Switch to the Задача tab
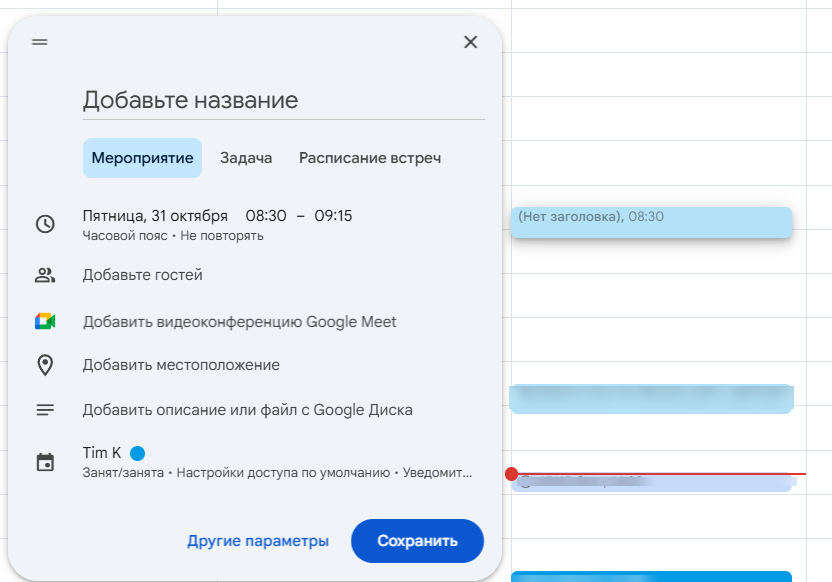 [x=246, y=157]
